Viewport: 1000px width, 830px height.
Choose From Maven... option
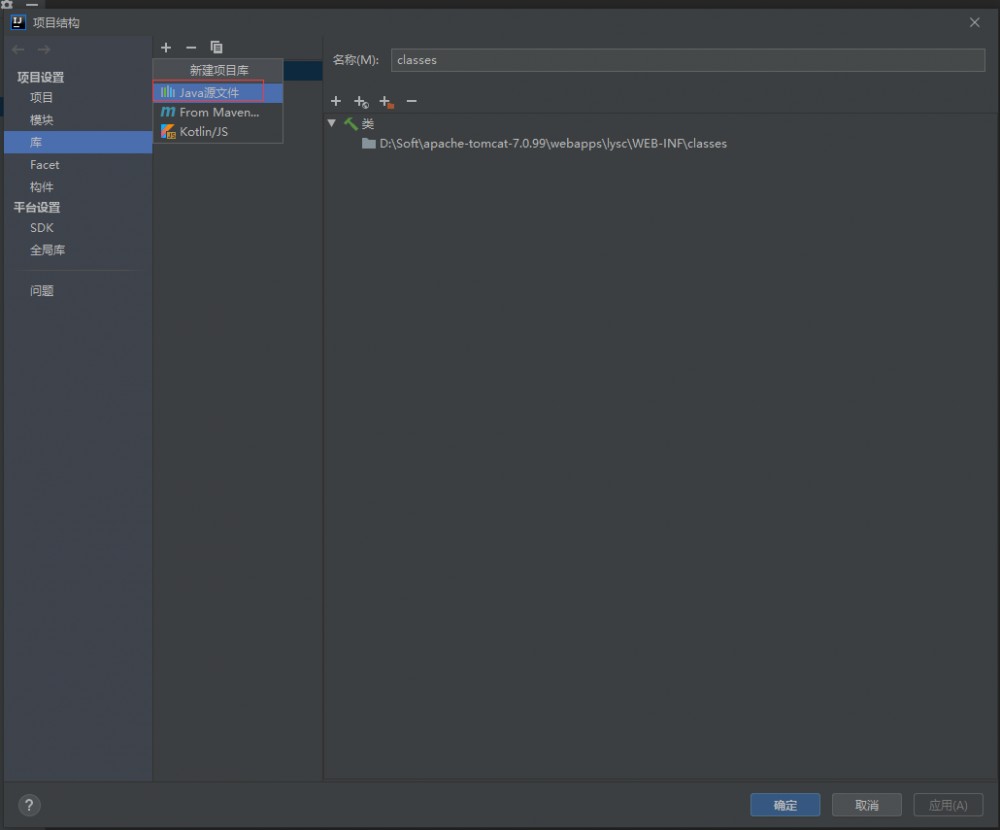click(x=217, y=112)
